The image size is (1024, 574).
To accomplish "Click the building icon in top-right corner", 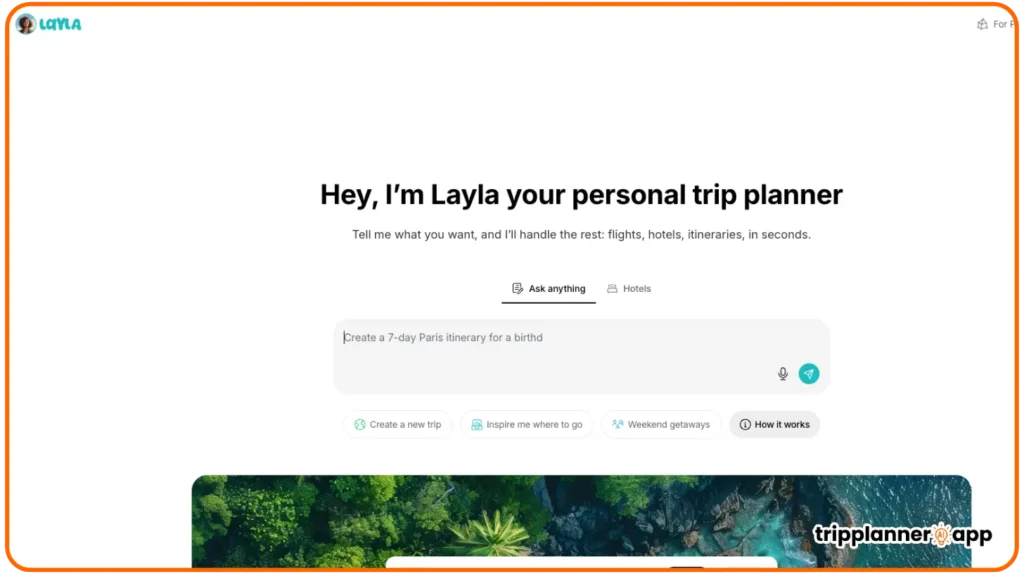I will (982, 24).
